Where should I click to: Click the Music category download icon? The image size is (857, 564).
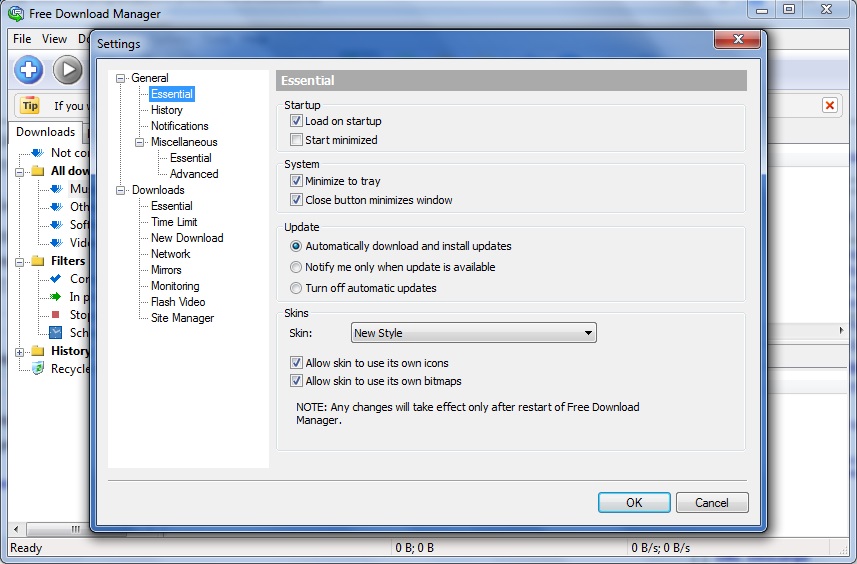click(56, 189)
